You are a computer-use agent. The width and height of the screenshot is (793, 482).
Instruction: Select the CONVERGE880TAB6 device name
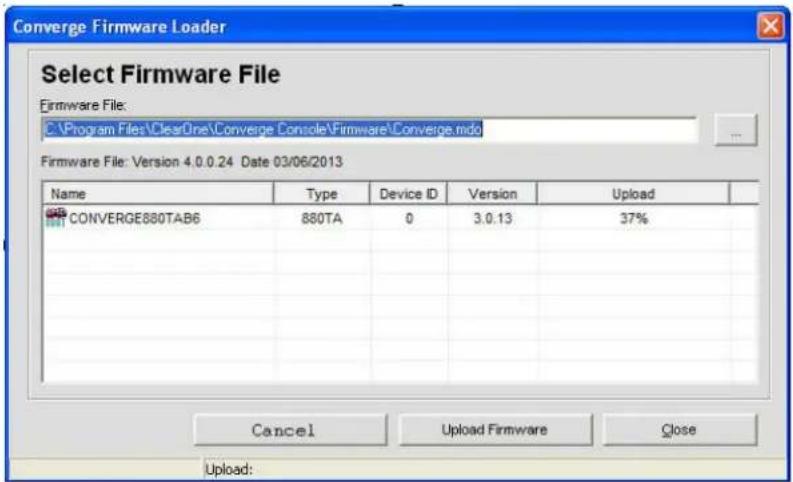click(135, 218)
